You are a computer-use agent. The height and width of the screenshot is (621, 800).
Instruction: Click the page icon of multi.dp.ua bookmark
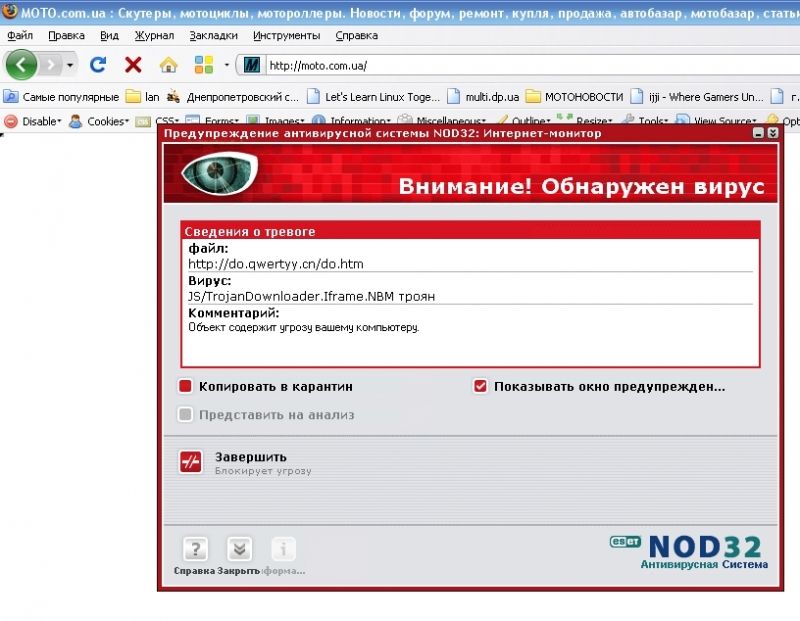point(453,96)
